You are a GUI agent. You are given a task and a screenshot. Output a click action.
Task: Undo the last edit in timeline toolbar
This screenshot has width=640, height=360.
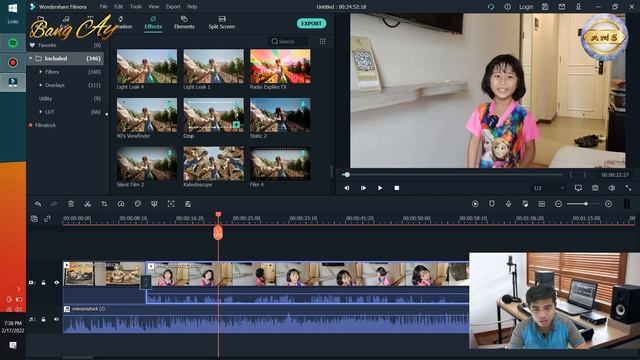coord(38,204)
